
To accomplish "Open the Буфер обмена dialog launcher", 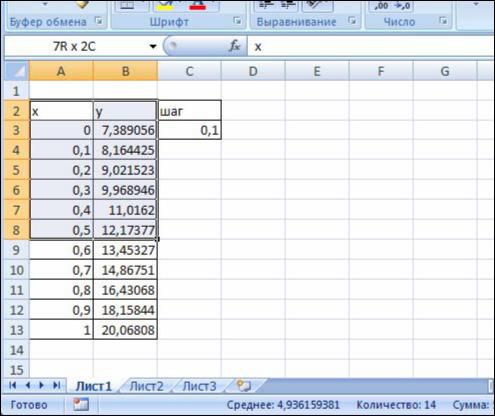I will (99, 21).
